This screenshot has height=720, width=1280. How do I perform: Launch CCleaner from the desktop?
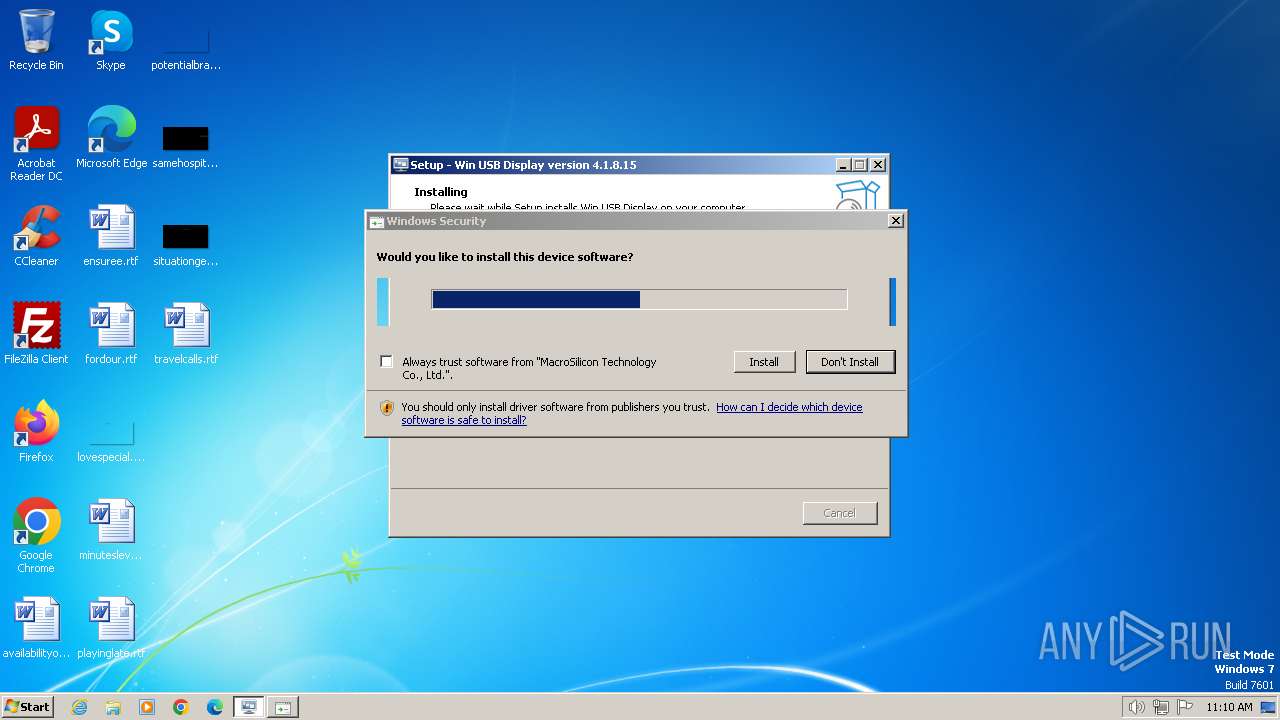tap(36, 236)
